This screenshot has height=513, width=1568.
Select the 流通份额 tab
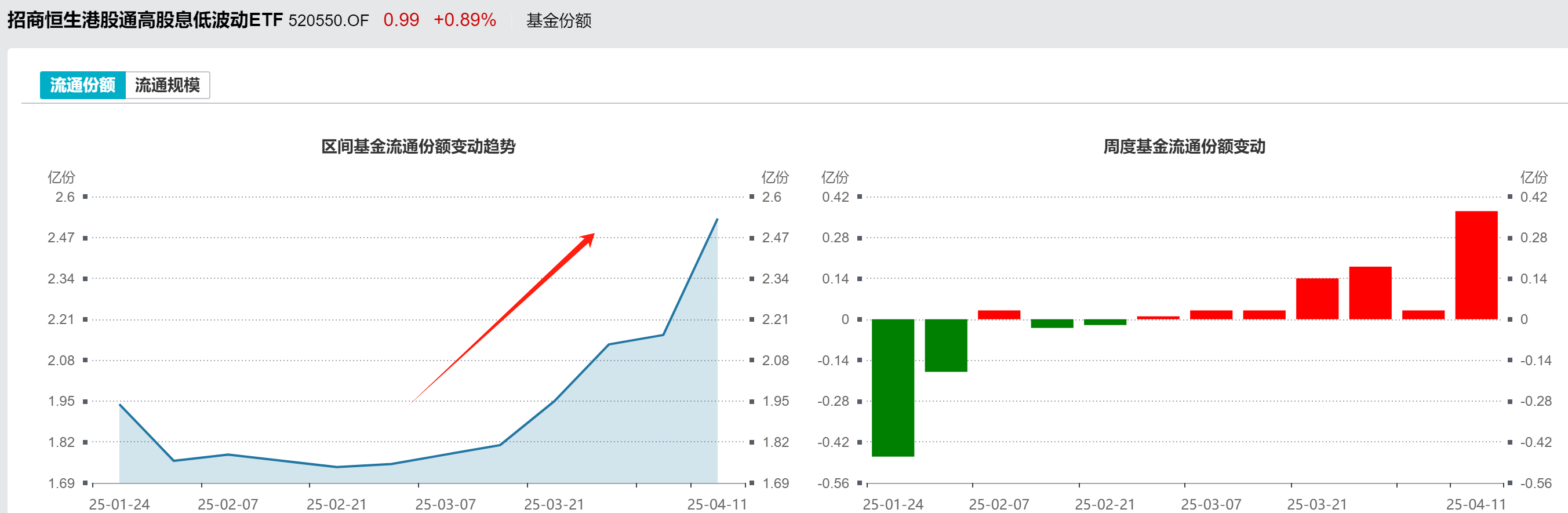(83, 85)
